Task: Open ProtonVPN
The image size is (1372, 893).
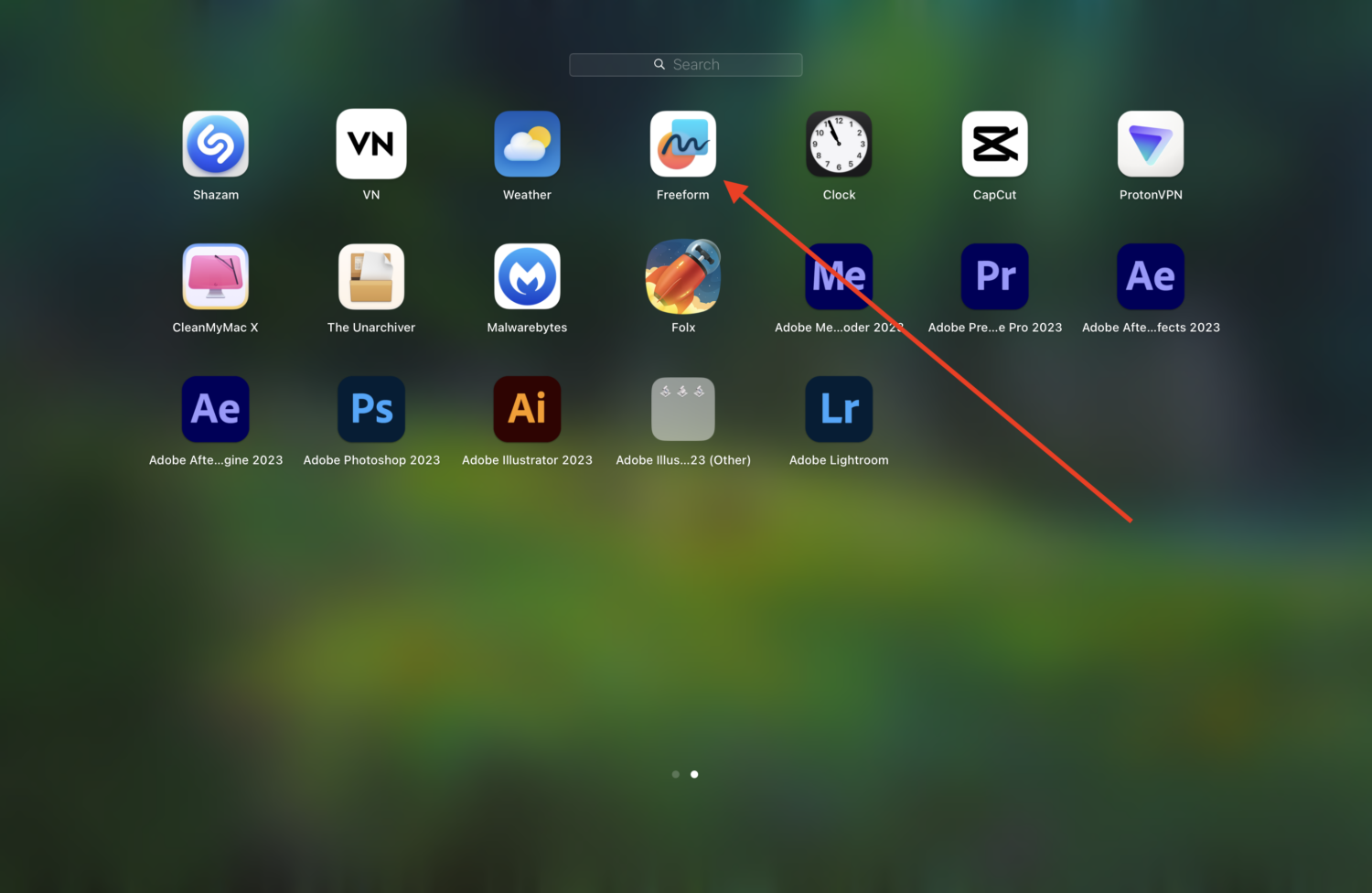Action: point(1151,144)
